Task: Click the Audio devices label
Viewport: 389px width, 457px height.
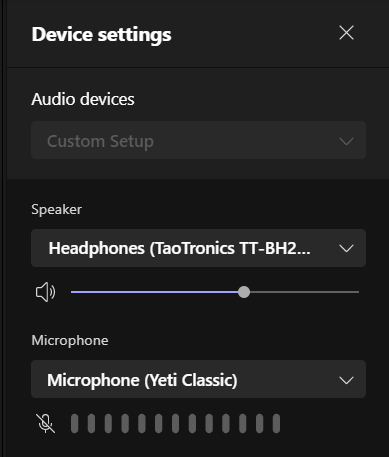Action: 83,99
